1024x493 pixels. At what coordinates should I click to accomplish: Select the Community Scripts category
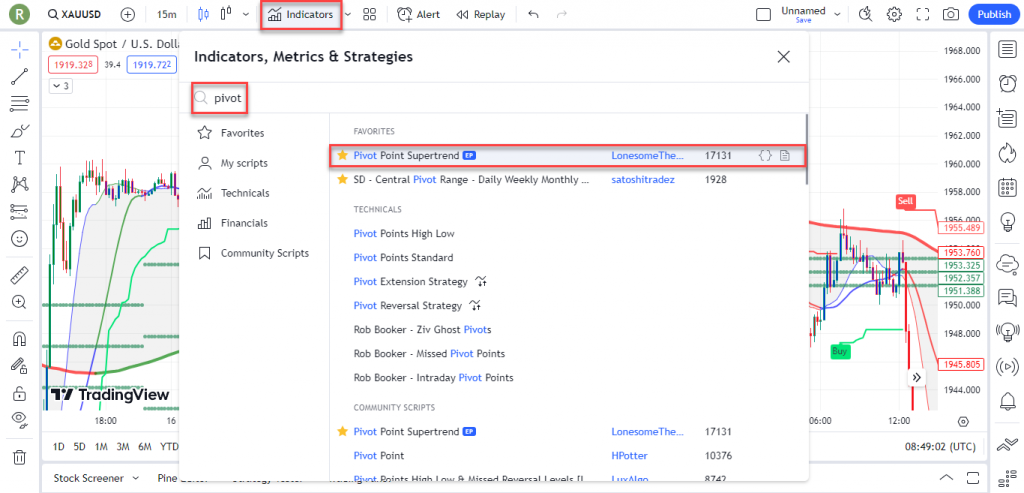(253, 253)
